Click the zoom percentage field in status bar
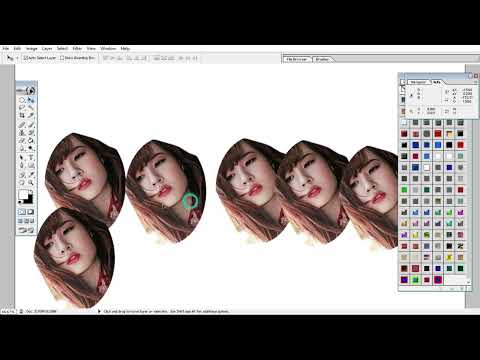This screenshot has height=360, width=480. point(7,311)
